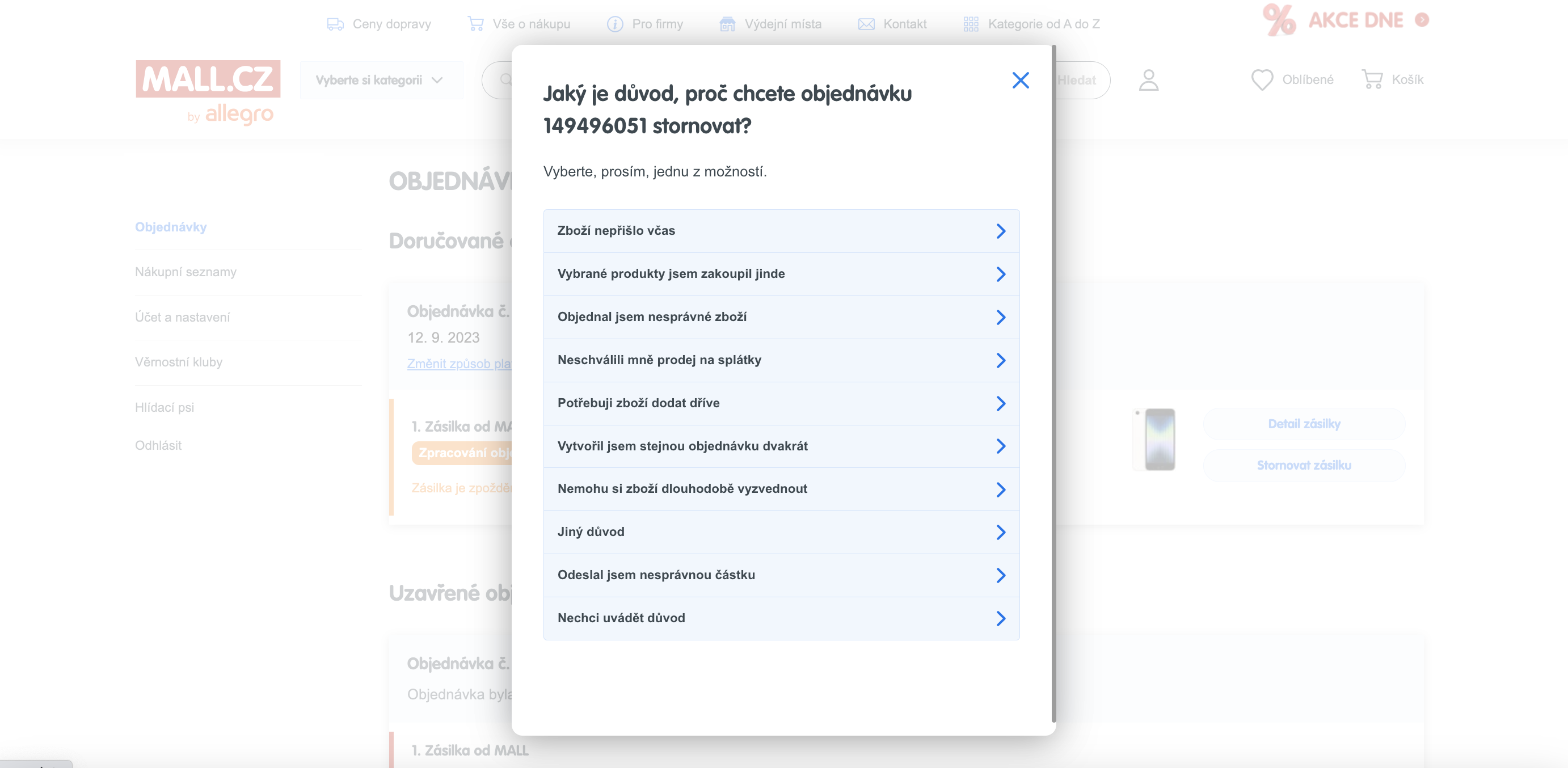Click the Kategorie od A do Z grid icon

tap(971, 24)
